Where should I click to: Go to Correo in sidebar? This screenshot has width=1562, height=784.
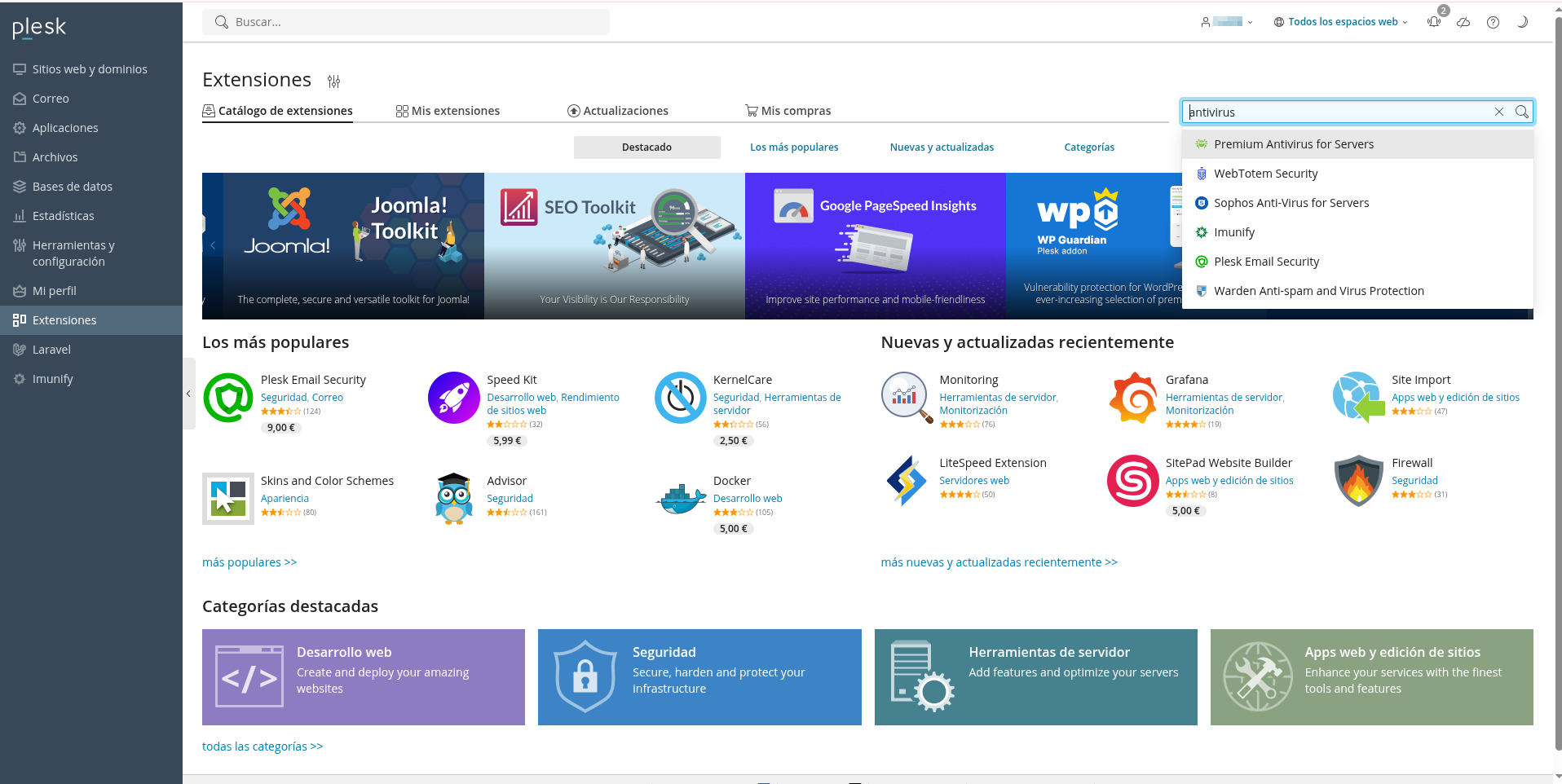91,99
